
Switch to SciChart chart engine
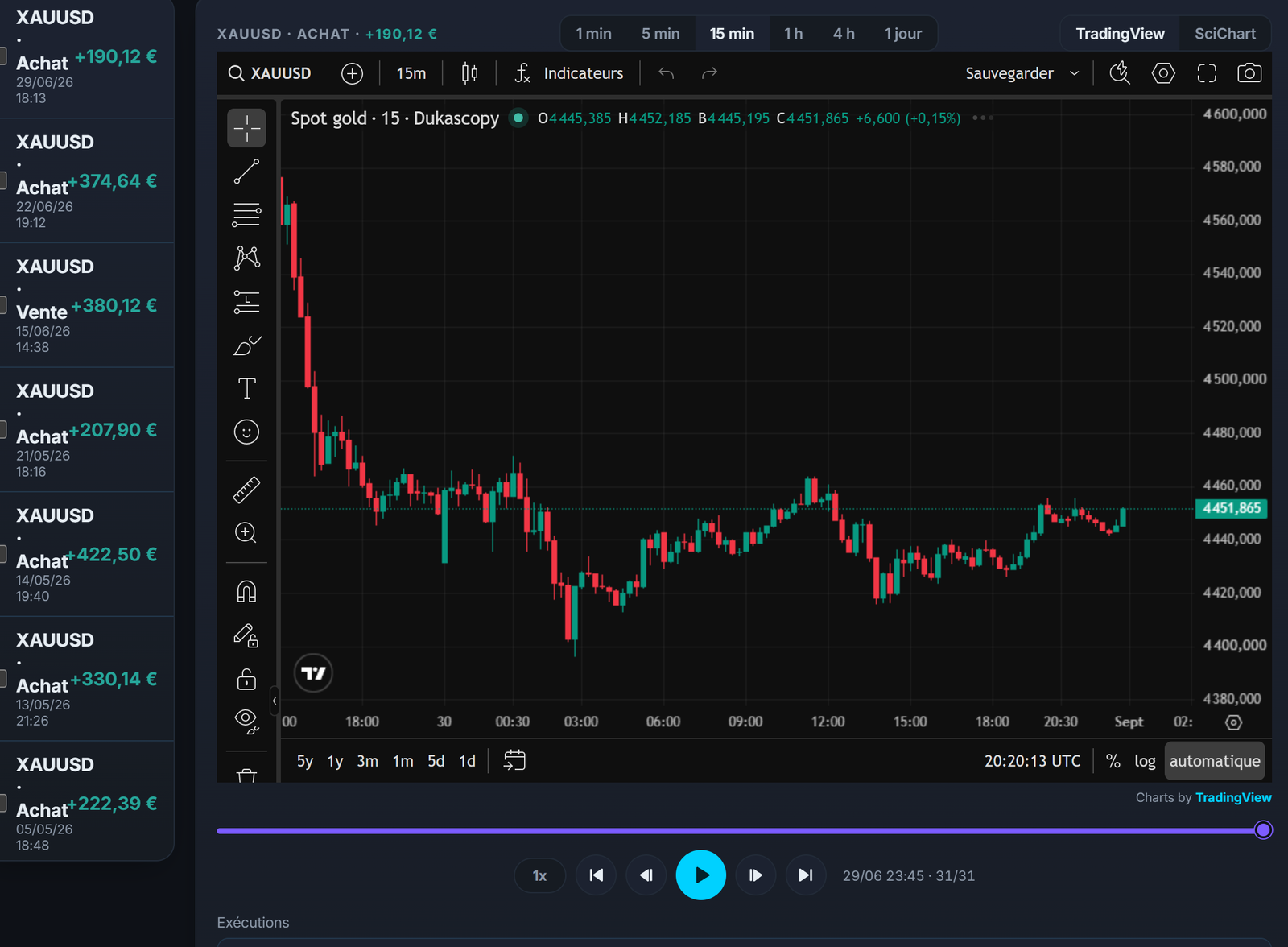point(1224,34)
